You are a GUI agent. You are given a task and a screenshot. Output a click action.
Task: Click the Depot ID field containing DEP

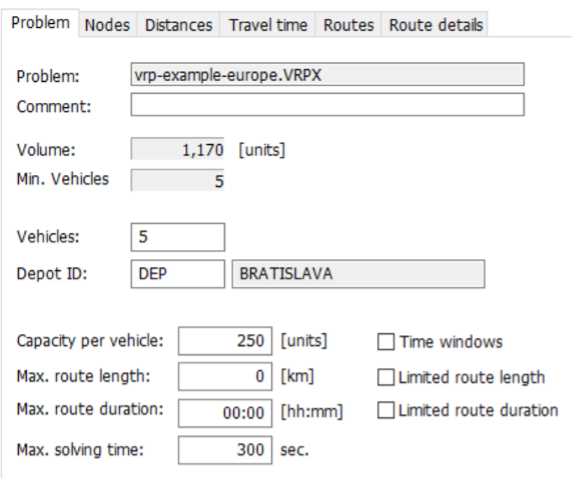tap(178, 274)
